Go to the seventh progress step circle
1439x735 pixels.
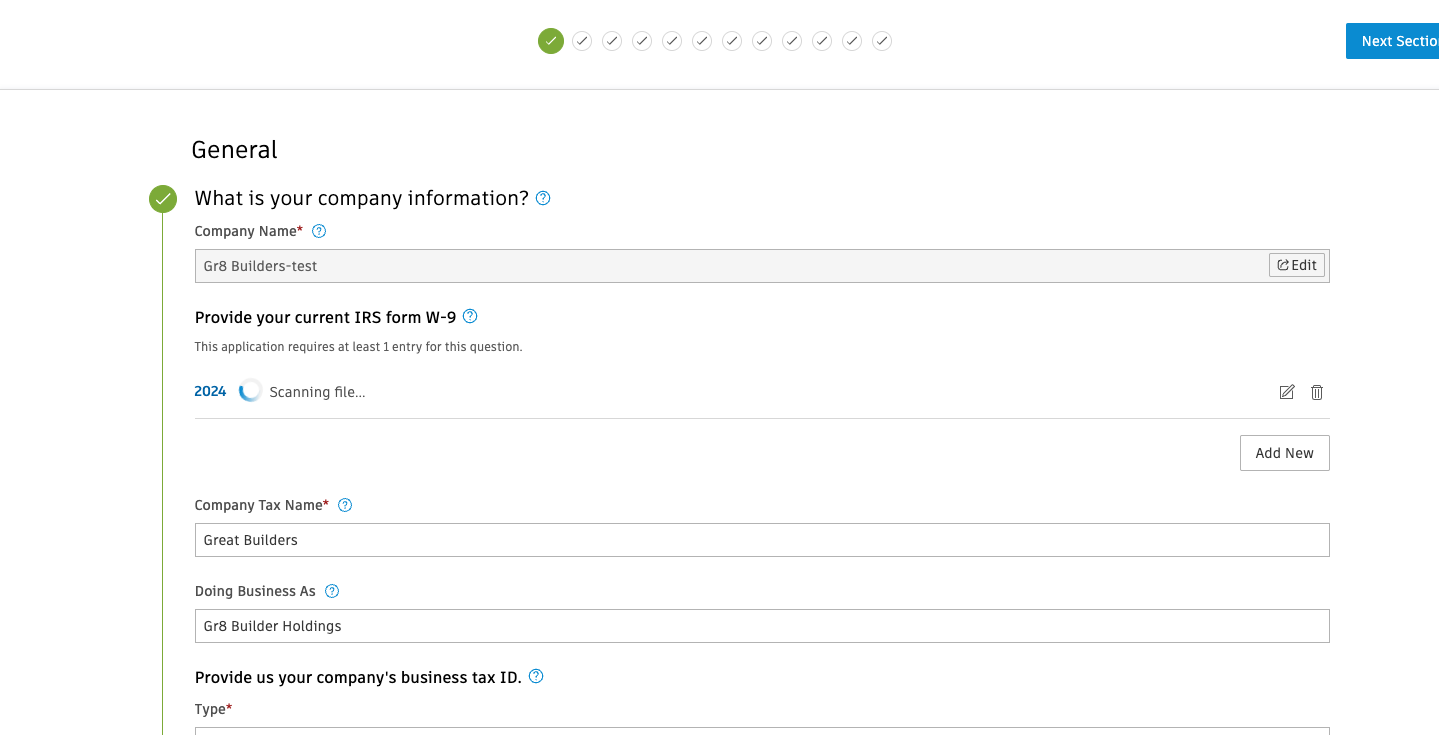[732, 41]
